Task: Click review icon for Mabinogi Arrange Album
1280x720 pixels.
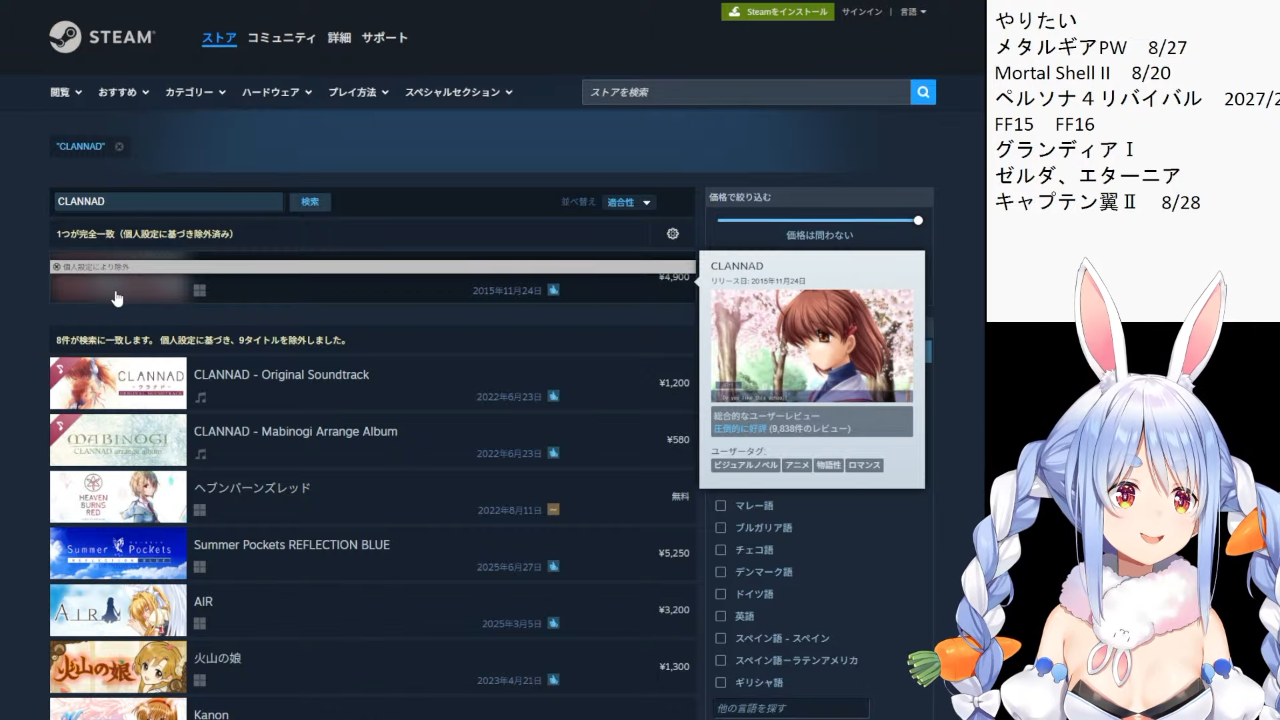Action: coord(553,453)
